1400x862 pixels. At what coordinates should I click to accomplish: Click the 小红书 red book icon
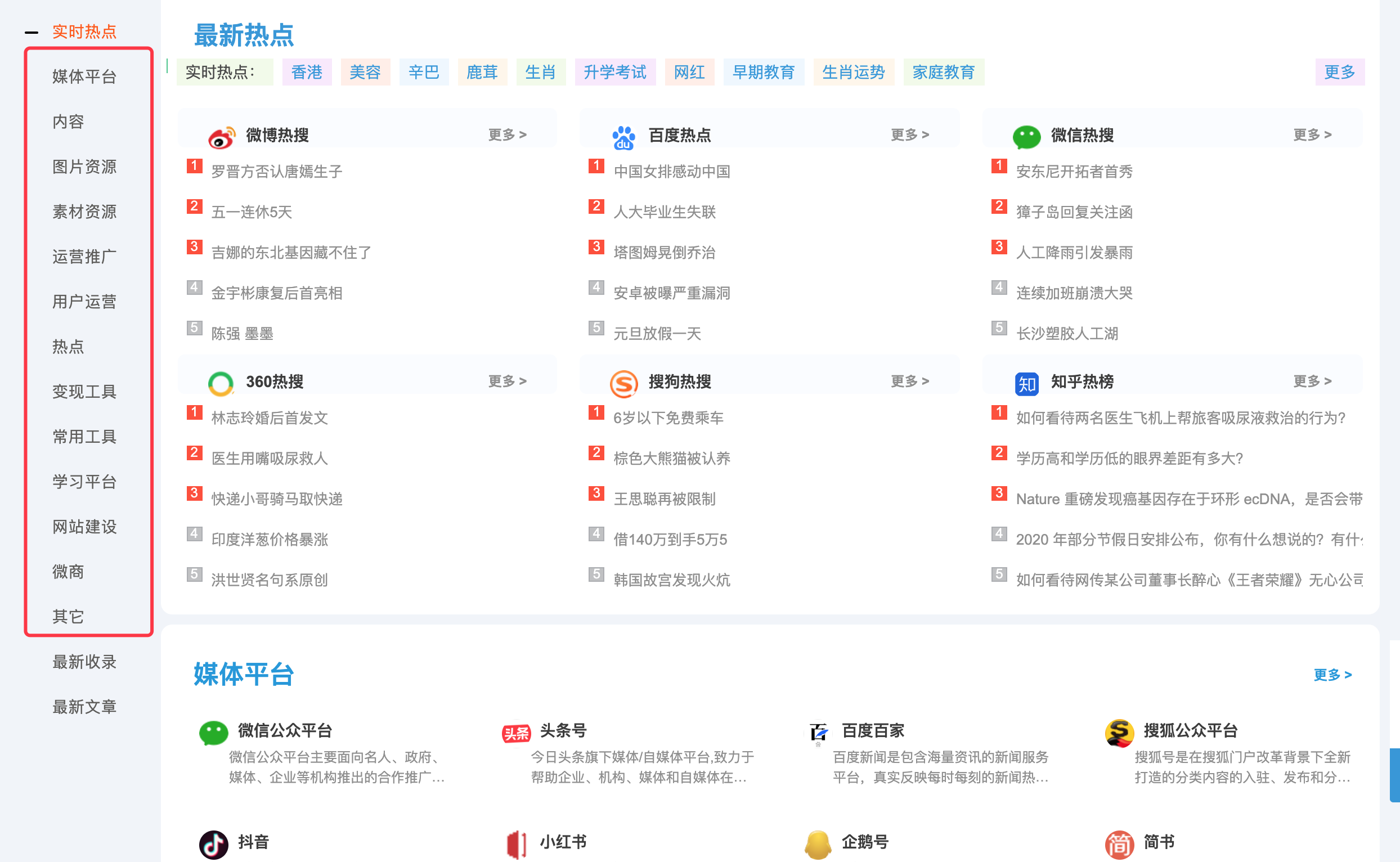pos(517,845)
